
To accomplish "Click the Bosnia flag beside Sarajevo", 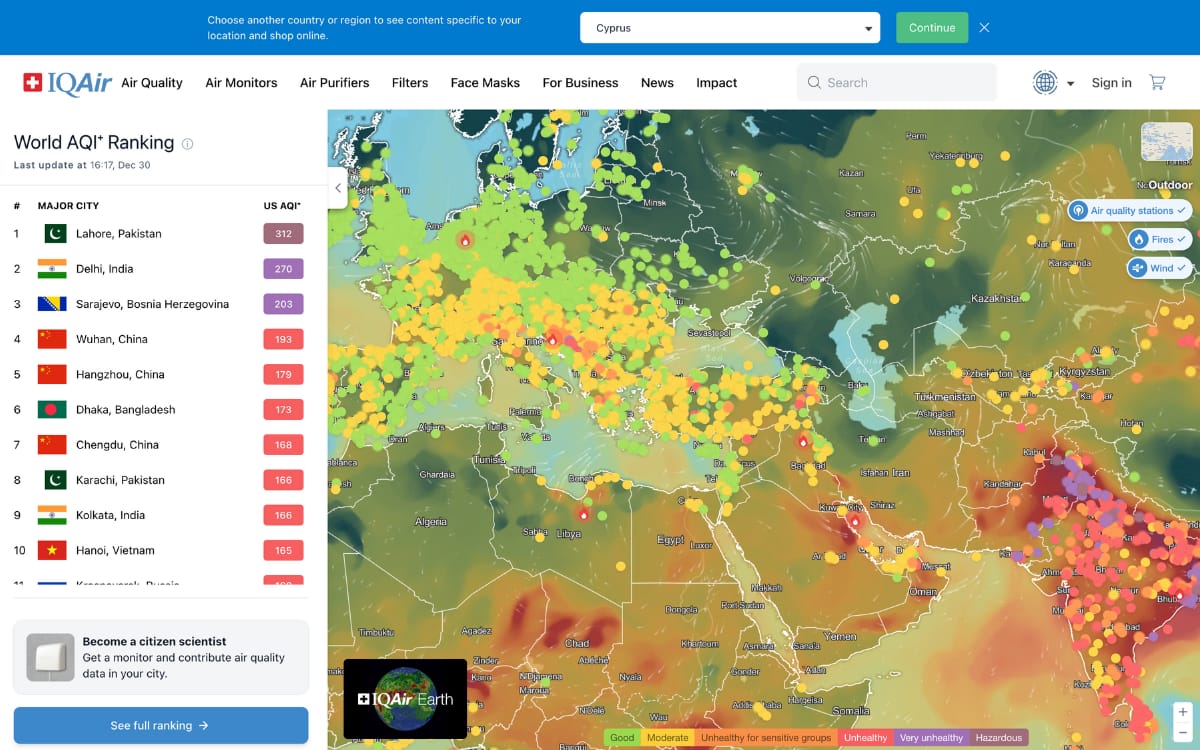I will [52, 304].
